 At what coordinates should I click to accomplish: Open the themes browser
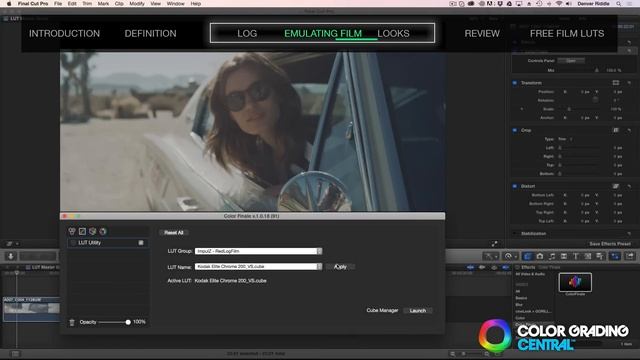click(600, 256)
